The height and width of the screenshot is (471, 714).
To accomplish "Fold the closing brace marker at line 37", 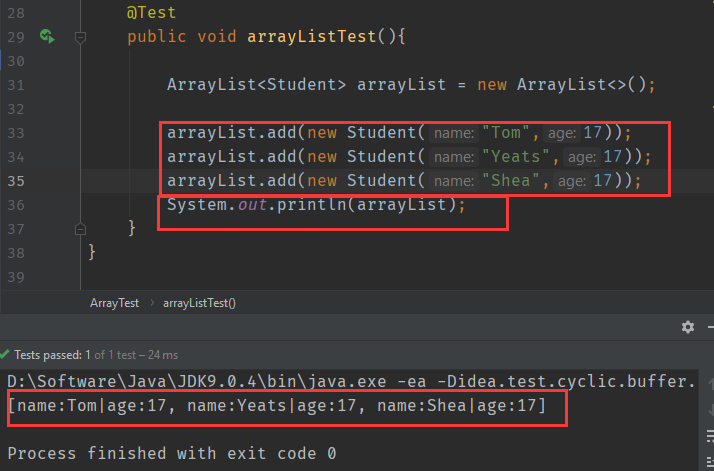I will [x=80, y=229].
